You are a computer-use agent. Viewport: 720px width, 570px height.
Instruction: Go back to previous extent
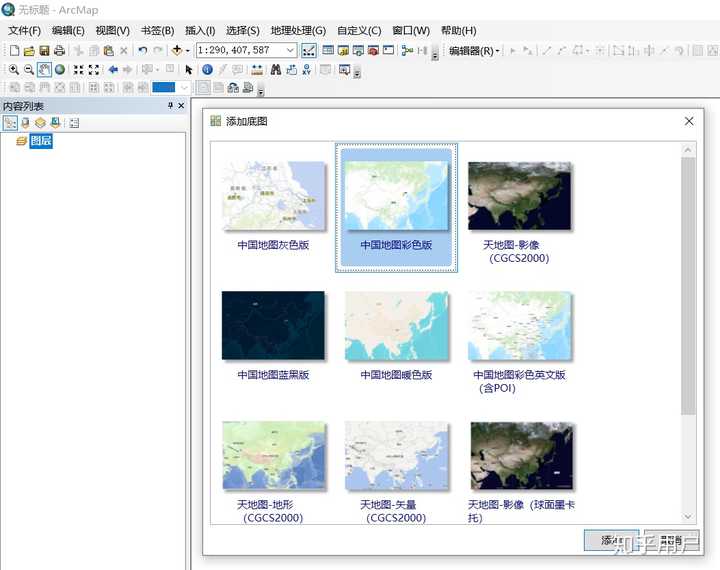coord(113,70)
